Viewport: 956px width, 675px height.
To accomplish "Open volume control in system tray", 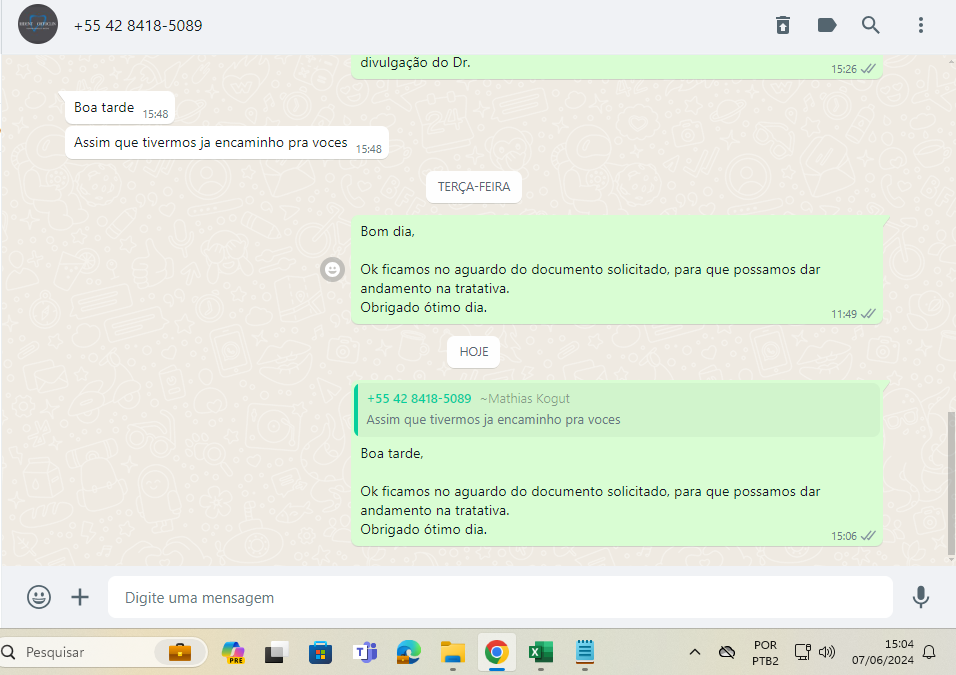I will click(827, 652).
